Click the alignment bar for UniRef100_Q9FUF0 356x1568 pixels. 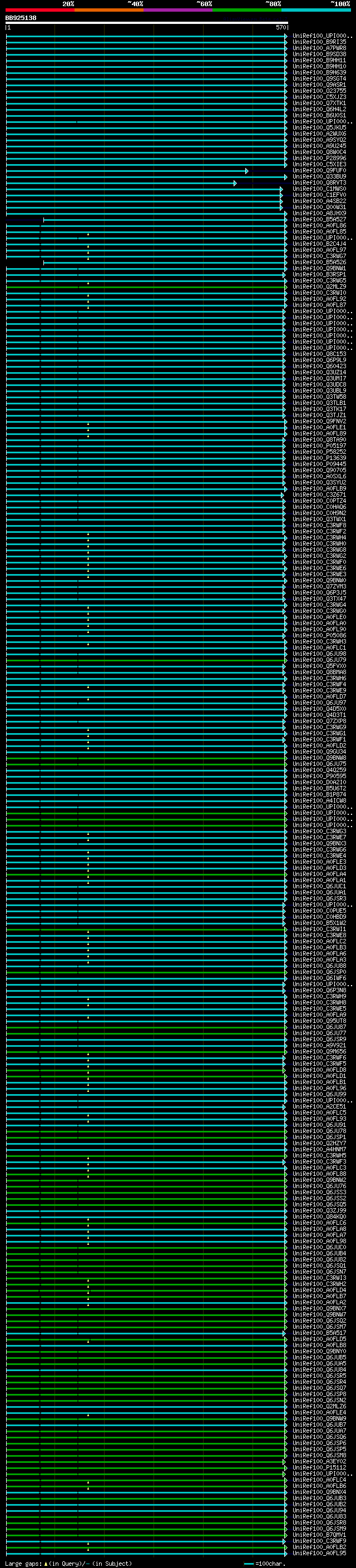coord(127,171)
